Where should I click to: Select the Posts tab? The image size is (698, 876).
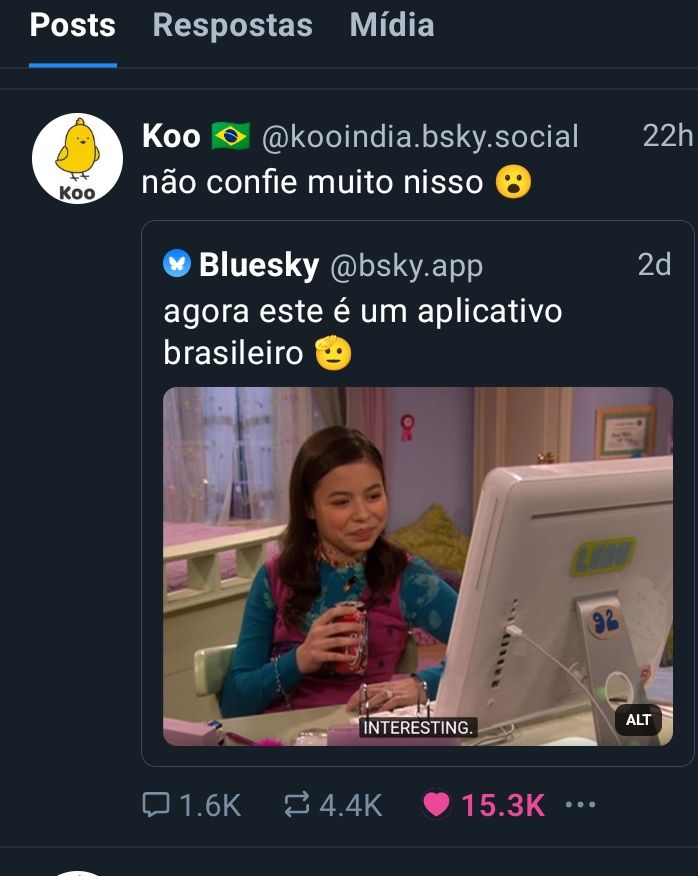pos(73,25)
